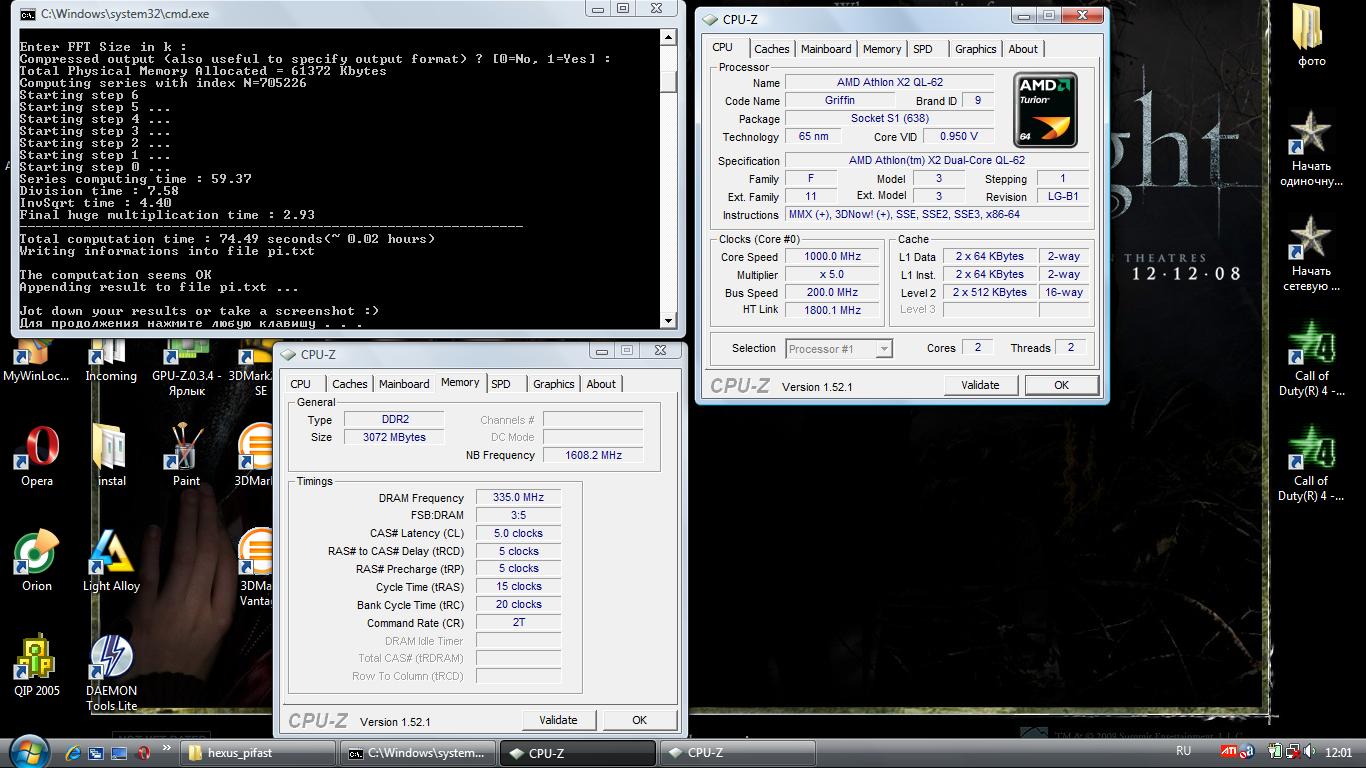Open Memory tab in CPU-Z CPU window
The width and height of the screenshot is (1366, 768).
pos(882,49)
